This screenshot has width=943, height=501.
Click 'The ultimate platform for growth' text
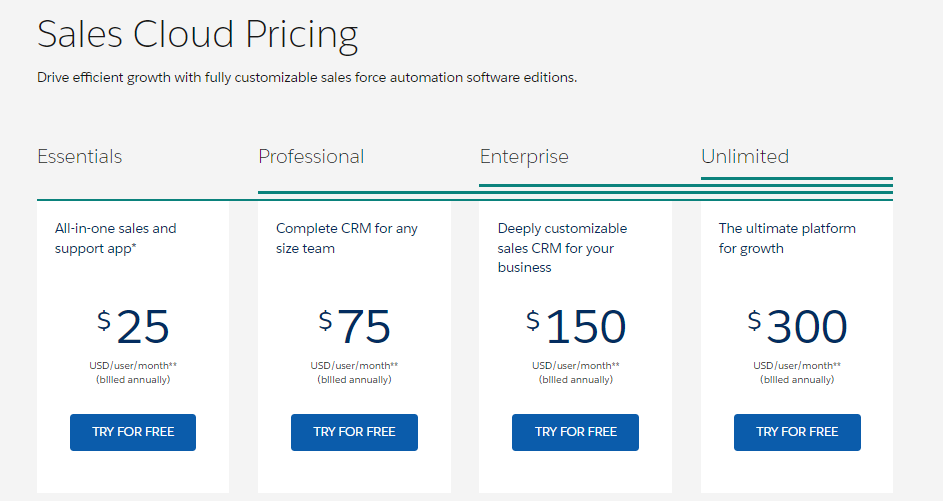click(787, 238)
